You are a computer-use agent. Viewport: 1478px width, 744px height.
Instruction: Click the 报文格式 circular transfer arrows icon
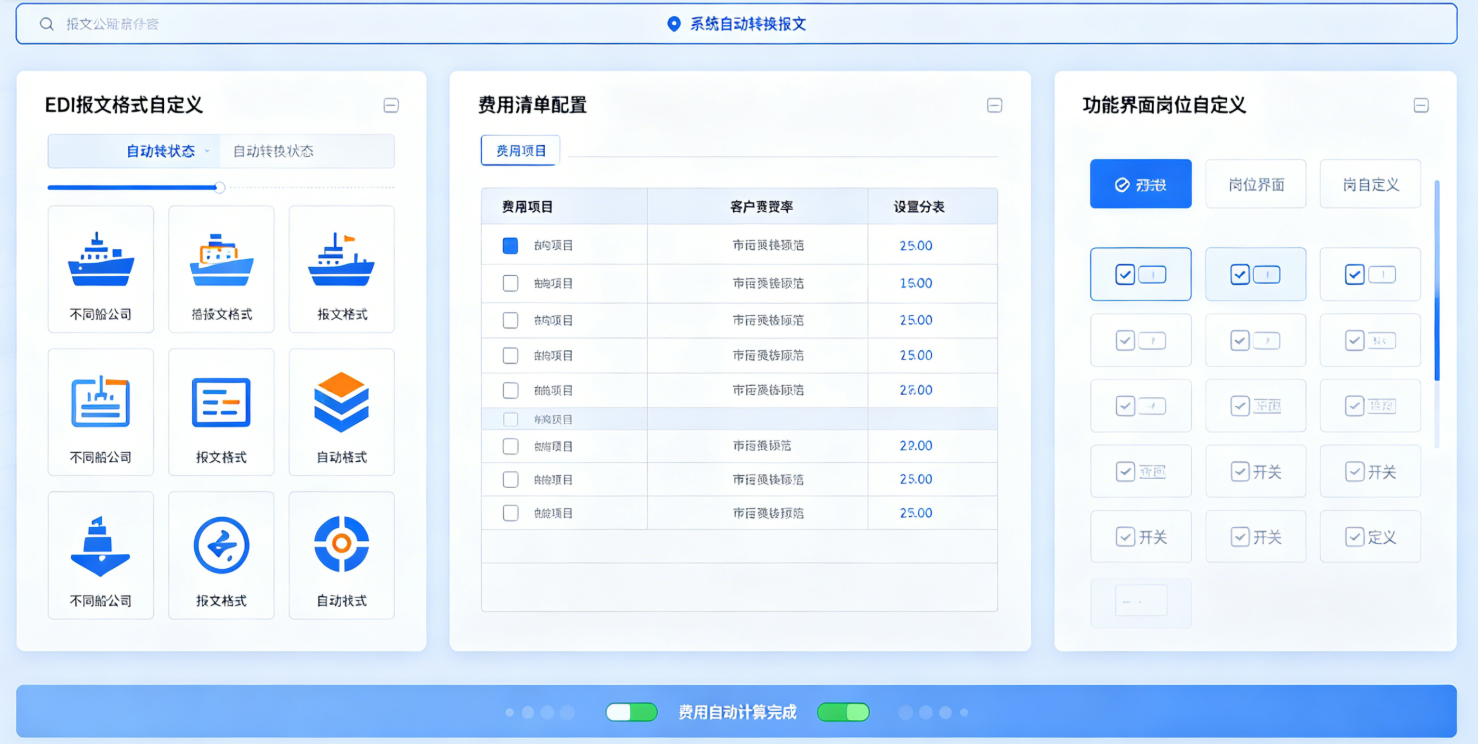pyautogui.click(x=221, y=555)
